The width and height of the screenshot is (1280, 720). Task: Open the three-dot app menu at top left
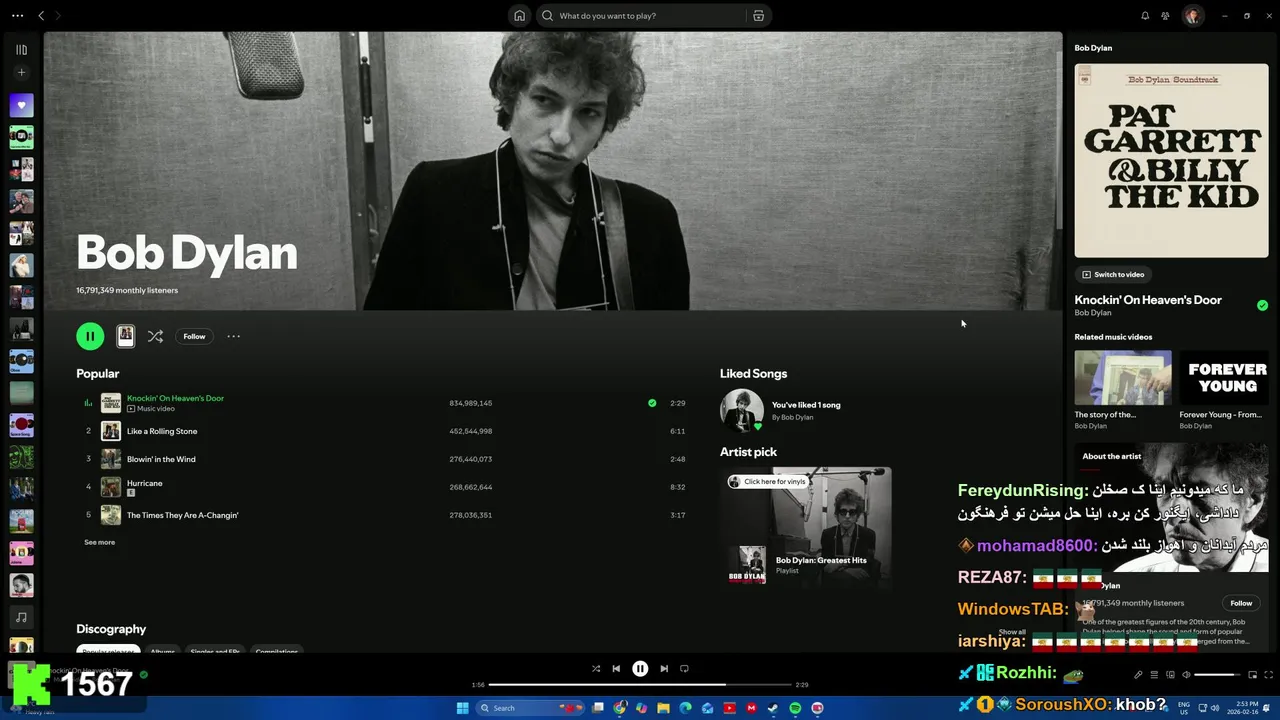coord(17,16)
